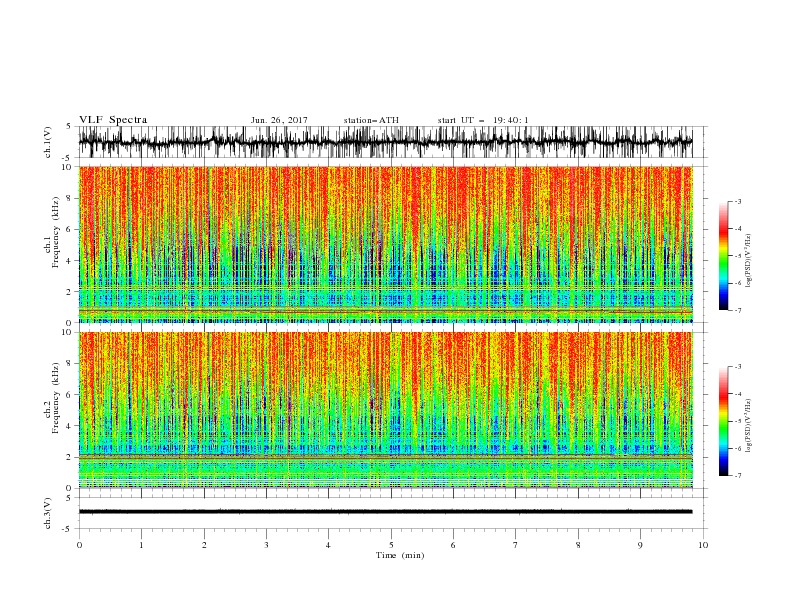The height and width of the screenshot is (612, 792).
Task: Click the ch.3(V) flat waveform trace
Action: pyautogui.click(x=386, y=512)
